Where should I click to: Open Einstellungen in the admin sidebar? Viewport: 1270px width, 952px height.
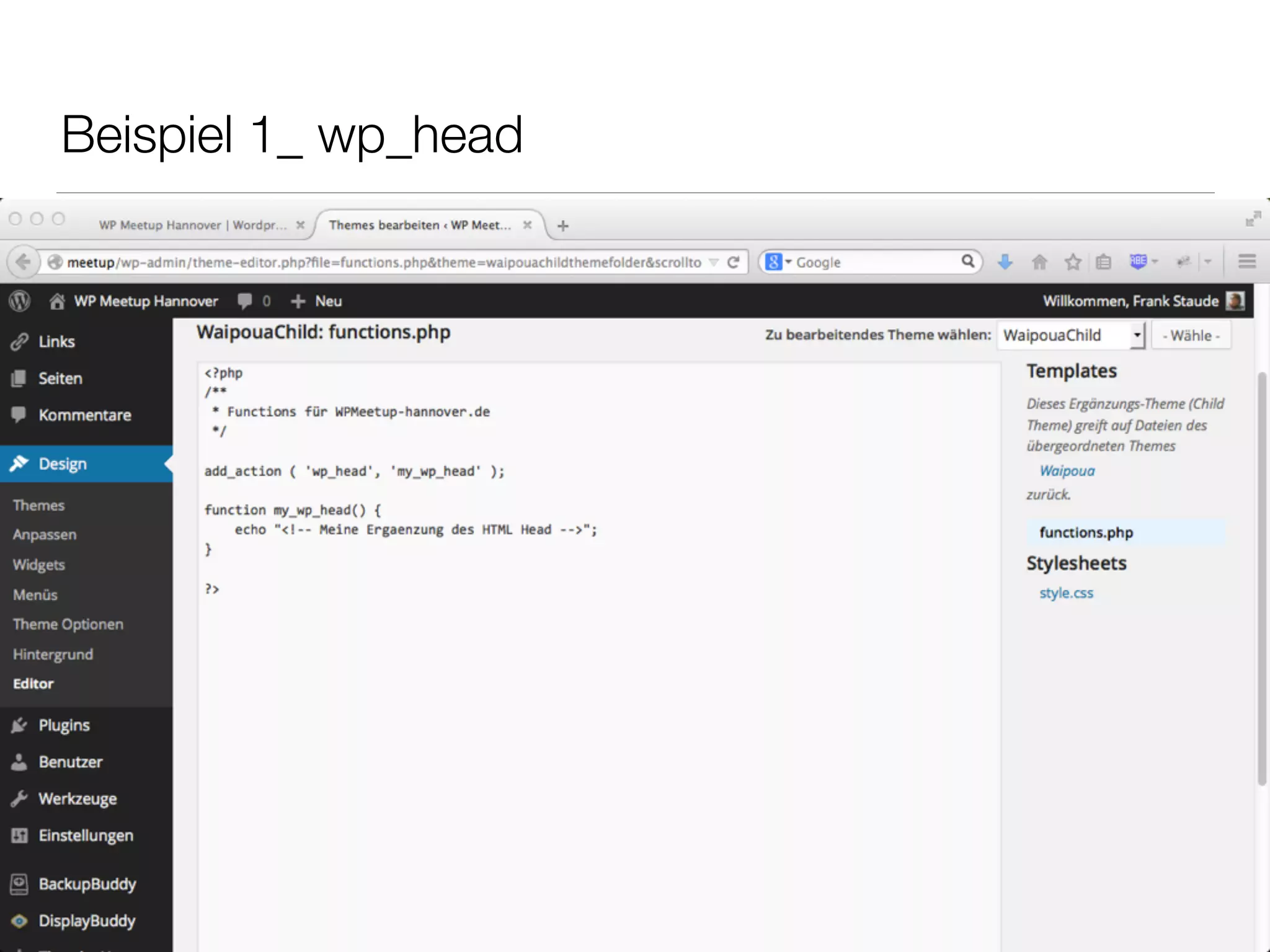pos(86,835)
